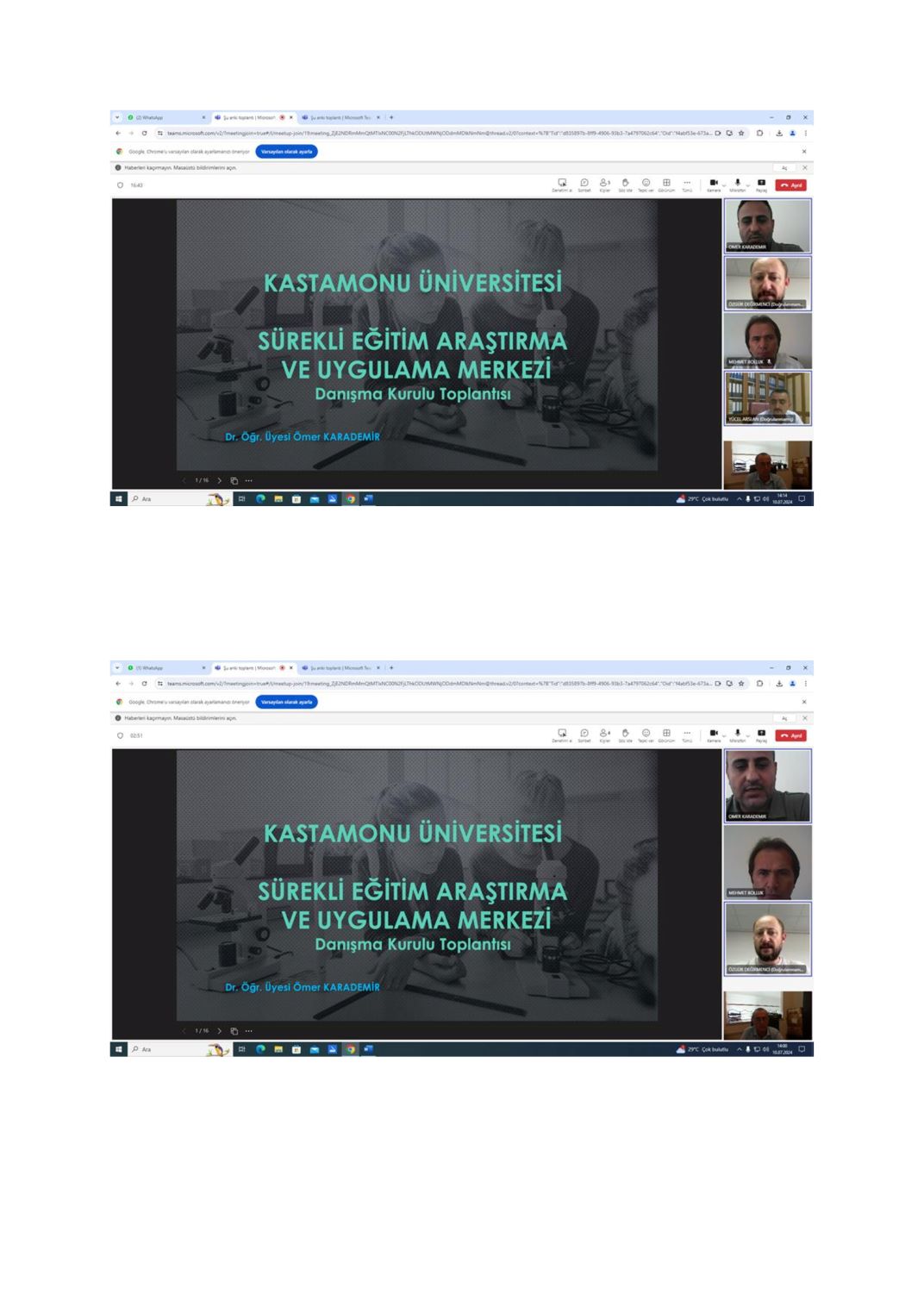Click the address bar URL in the top screenshot
Image resolution: width=924 pixels, height=1307 pixels.
[x=440, y=133]
